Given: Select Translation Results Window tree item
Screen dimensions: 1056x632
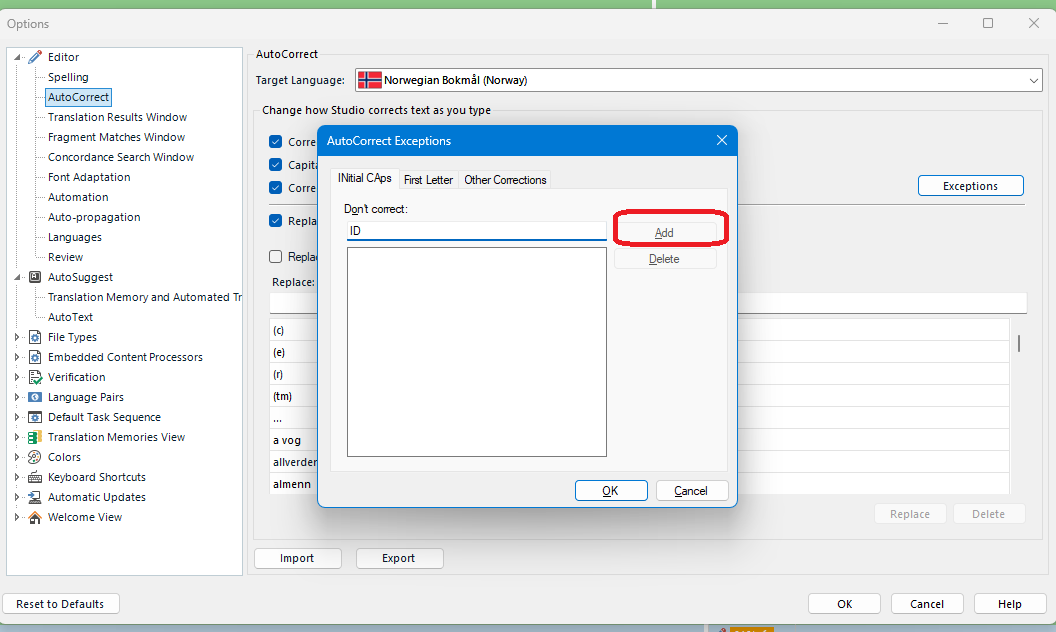Looking at the screenshot, I should pos(117,117).
